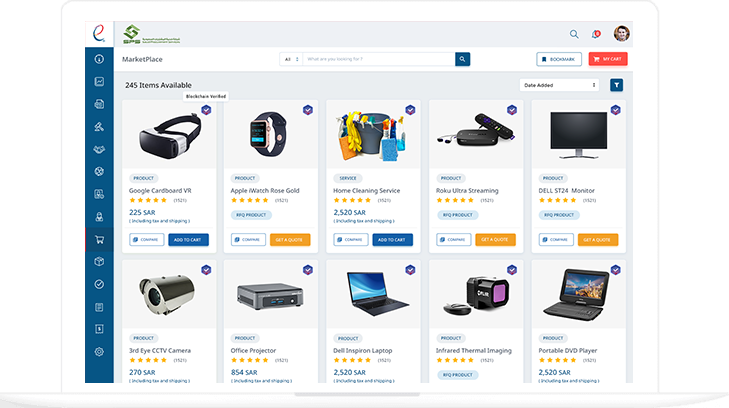Open Office Projector product image

click(270, 296)
